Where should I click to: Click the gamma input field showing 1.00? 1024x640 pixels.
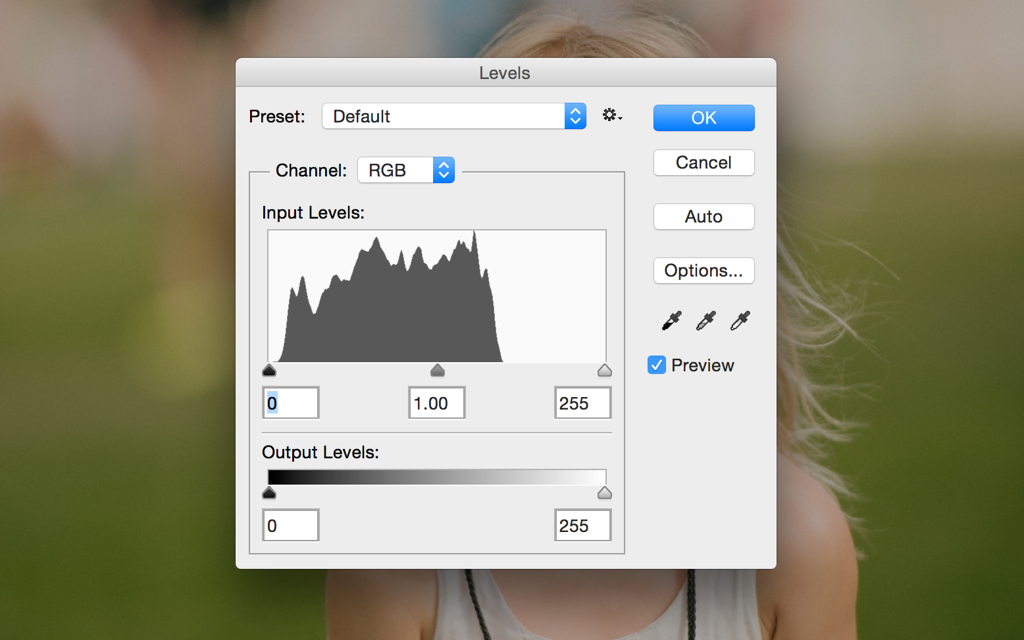437,403
